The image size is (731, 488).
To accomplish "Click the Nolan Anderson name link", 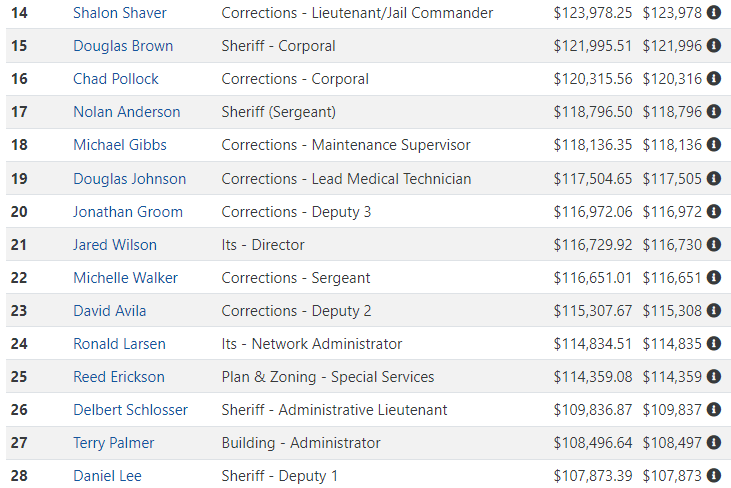I will [127, 112].
